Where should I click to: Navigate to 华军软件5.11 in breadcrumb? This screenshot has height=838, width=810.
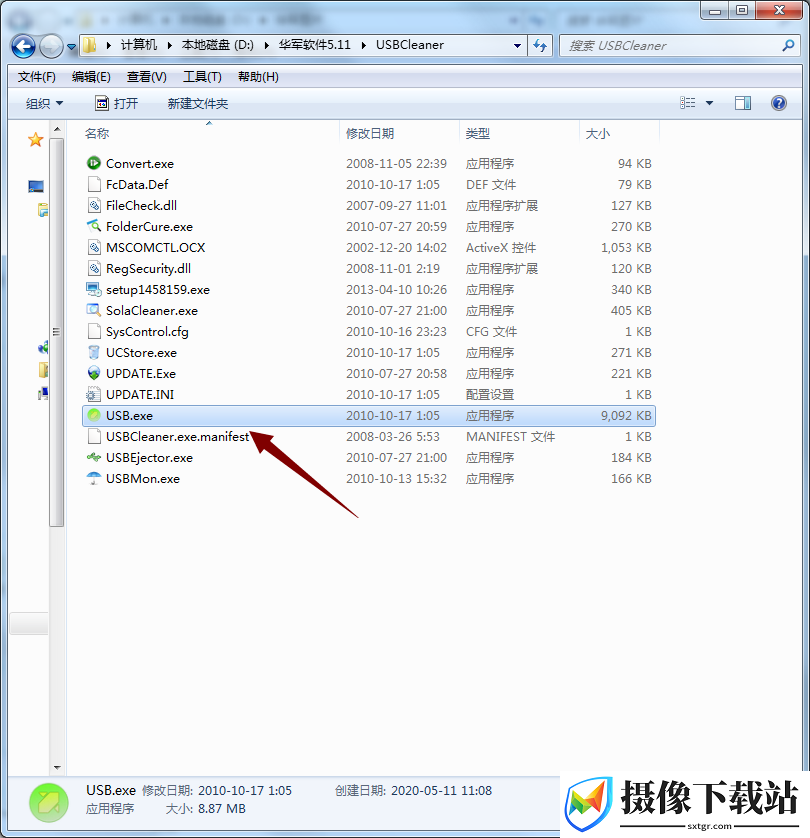point(315,45)
